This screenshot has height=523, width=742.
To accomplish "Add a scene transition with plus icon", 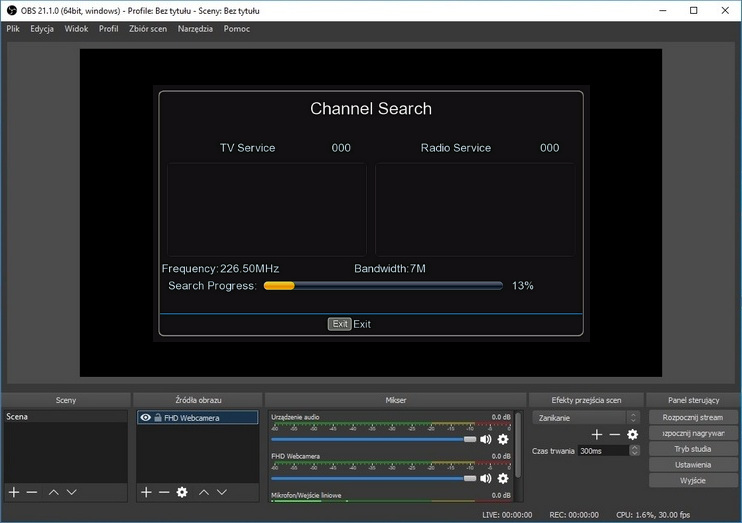I will tap(597, 434).
